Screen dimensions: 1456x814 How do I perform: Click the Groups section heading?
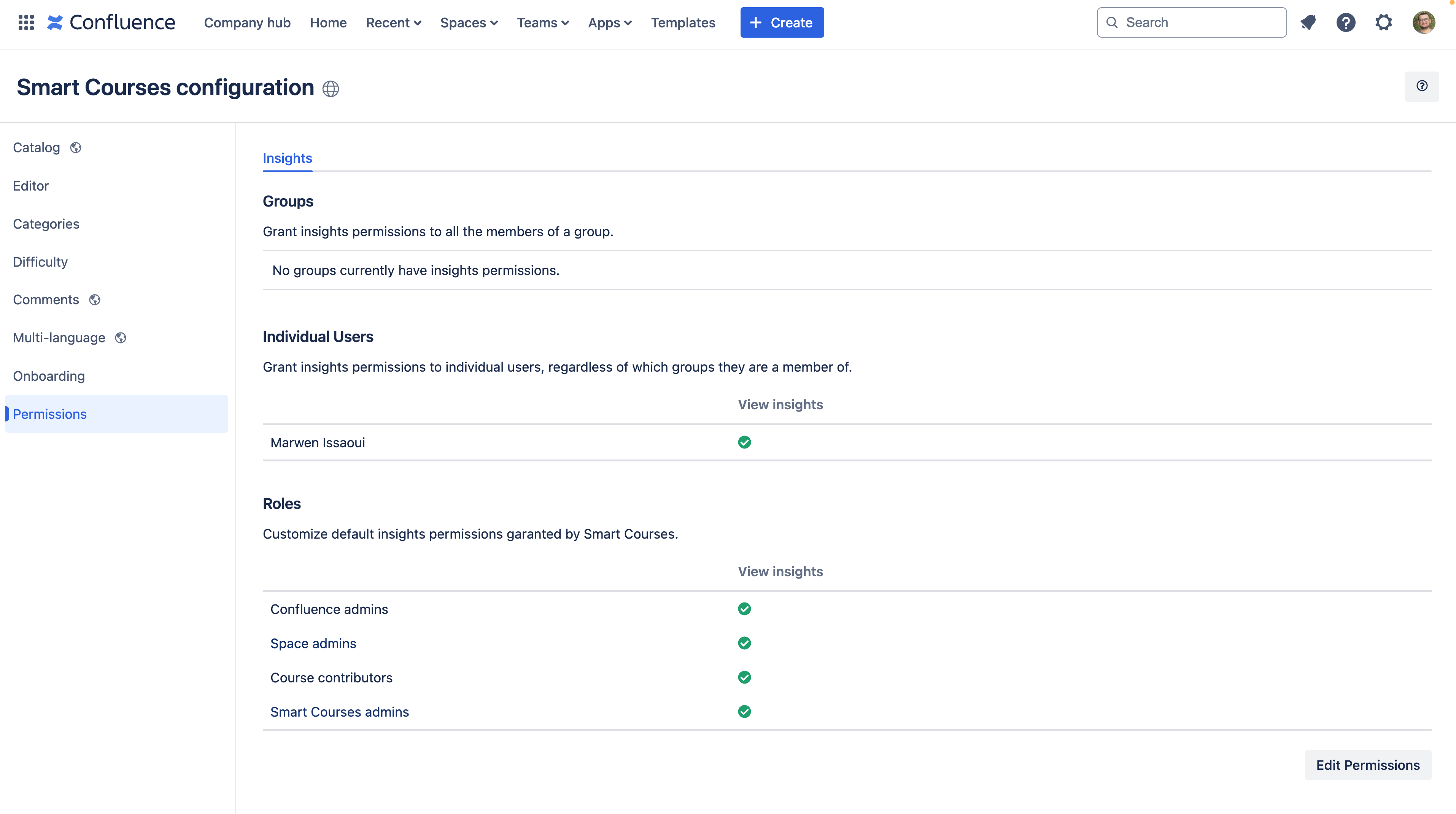(288, 201)
